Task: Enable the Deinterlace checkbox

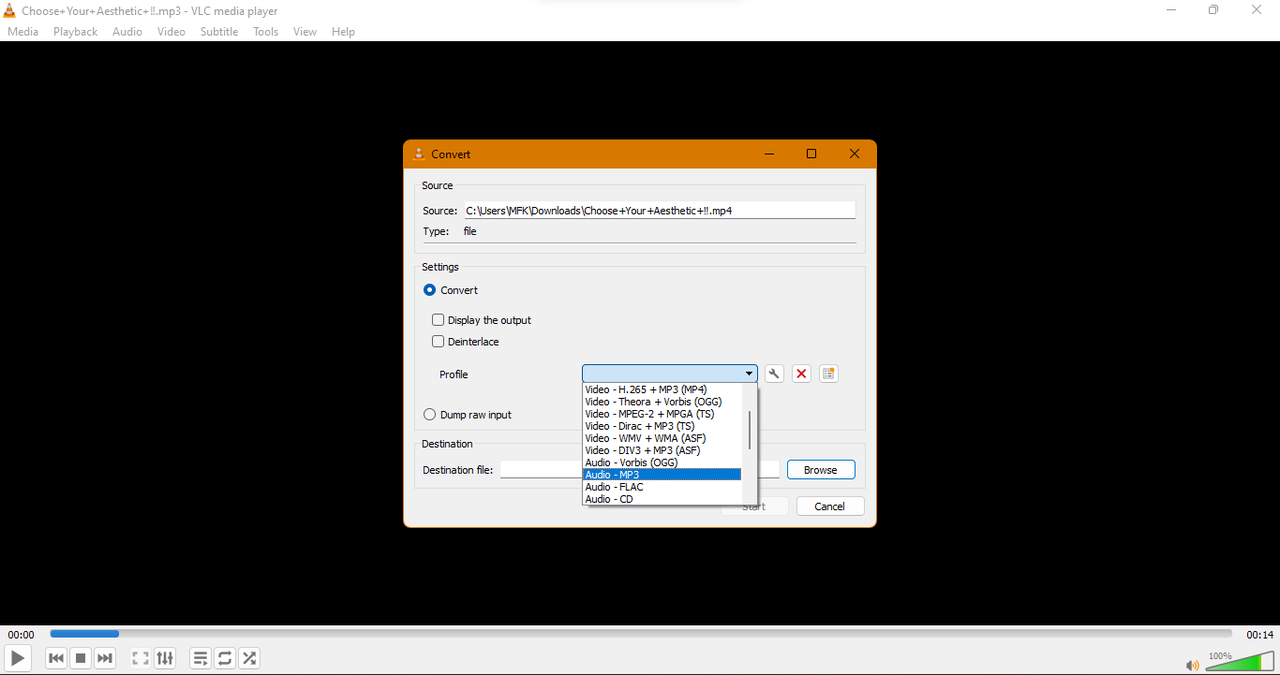Action: (438, 342)
